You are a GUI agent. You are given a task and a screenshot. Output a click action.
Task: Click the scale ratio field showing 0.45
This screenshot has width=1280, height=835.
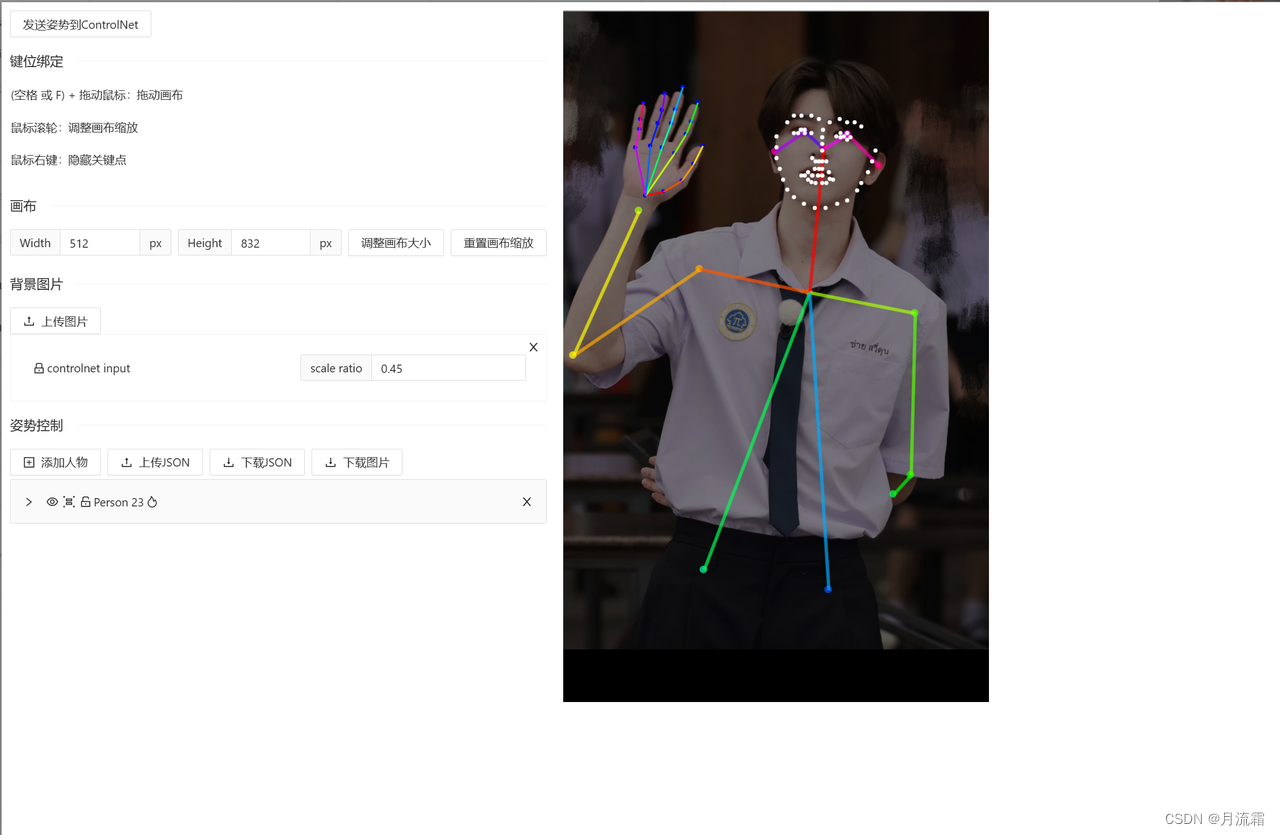448,368
